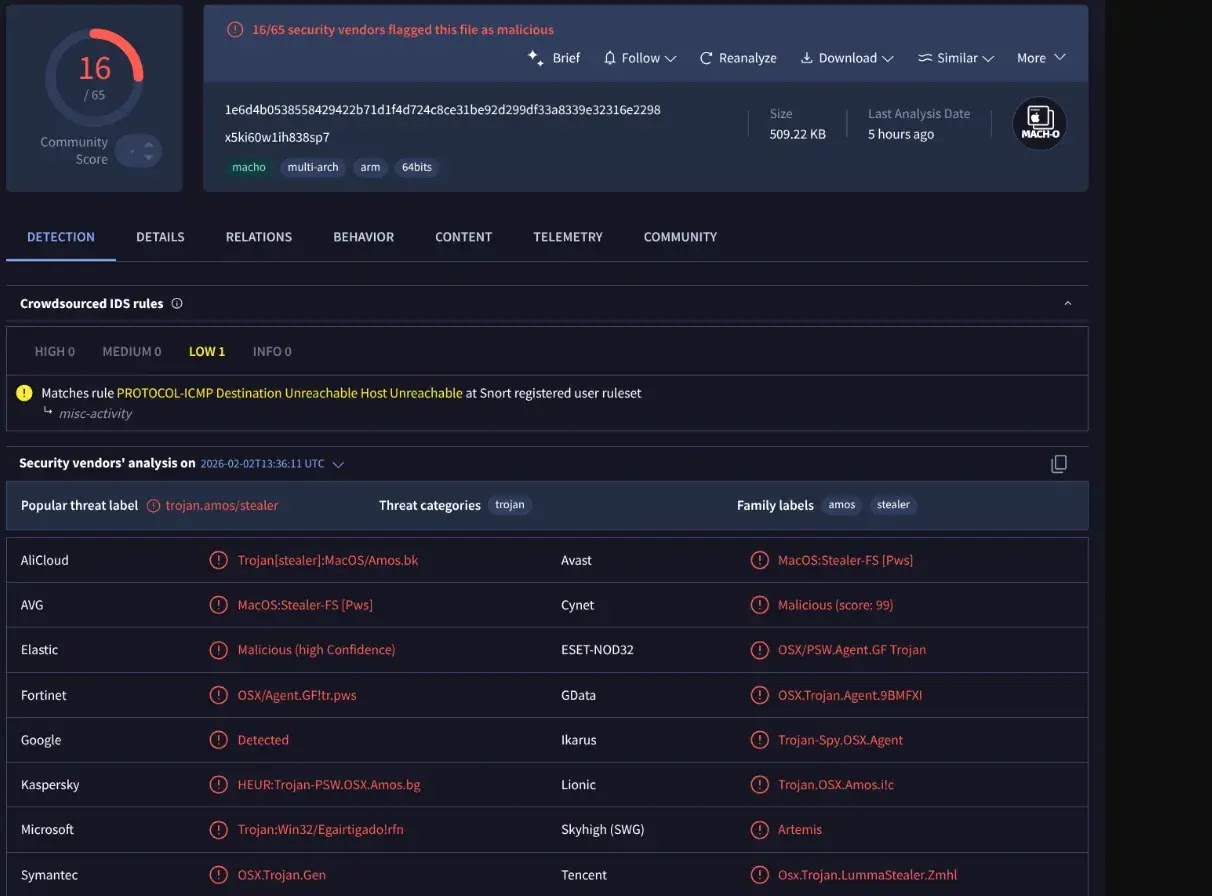Screen dimensions: 1212x896
Task: Click the Similar approx-equal icon
Action: coord(925,58)
